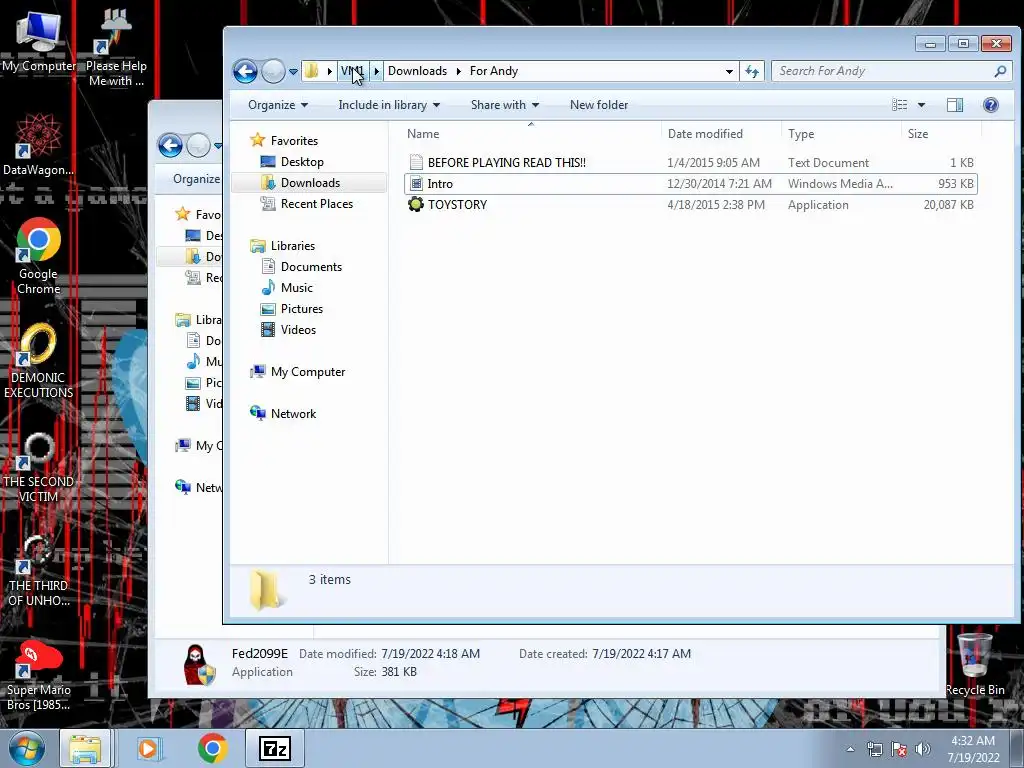Sort files by Name column

pos(423,134)
